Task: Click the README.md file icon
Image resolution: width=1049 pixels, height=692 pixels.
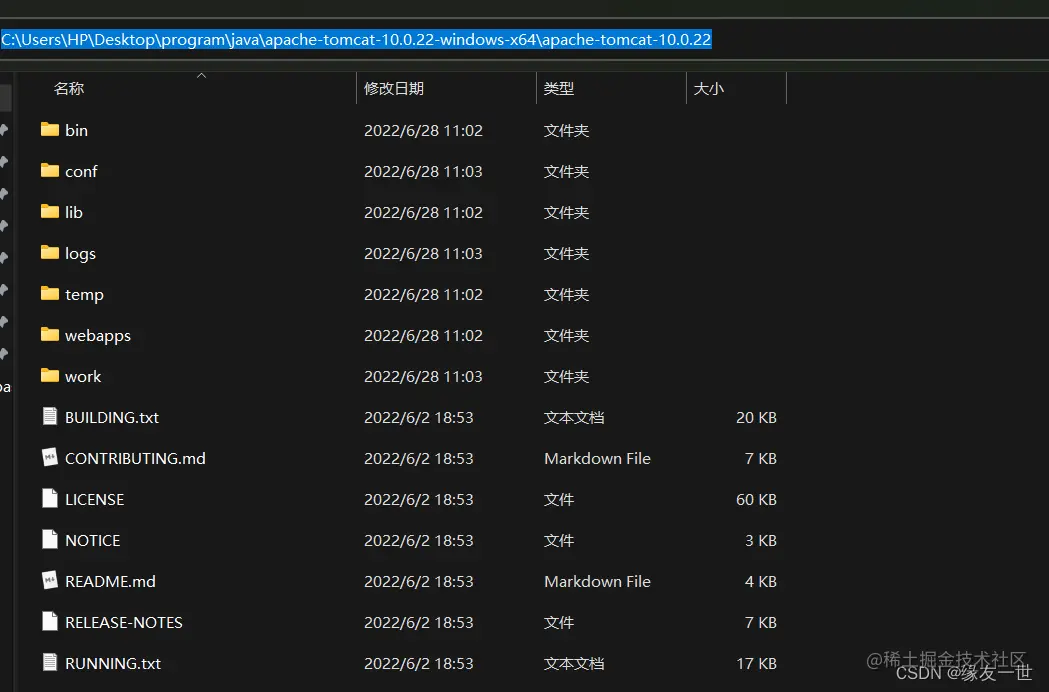Action: (50, 580)
